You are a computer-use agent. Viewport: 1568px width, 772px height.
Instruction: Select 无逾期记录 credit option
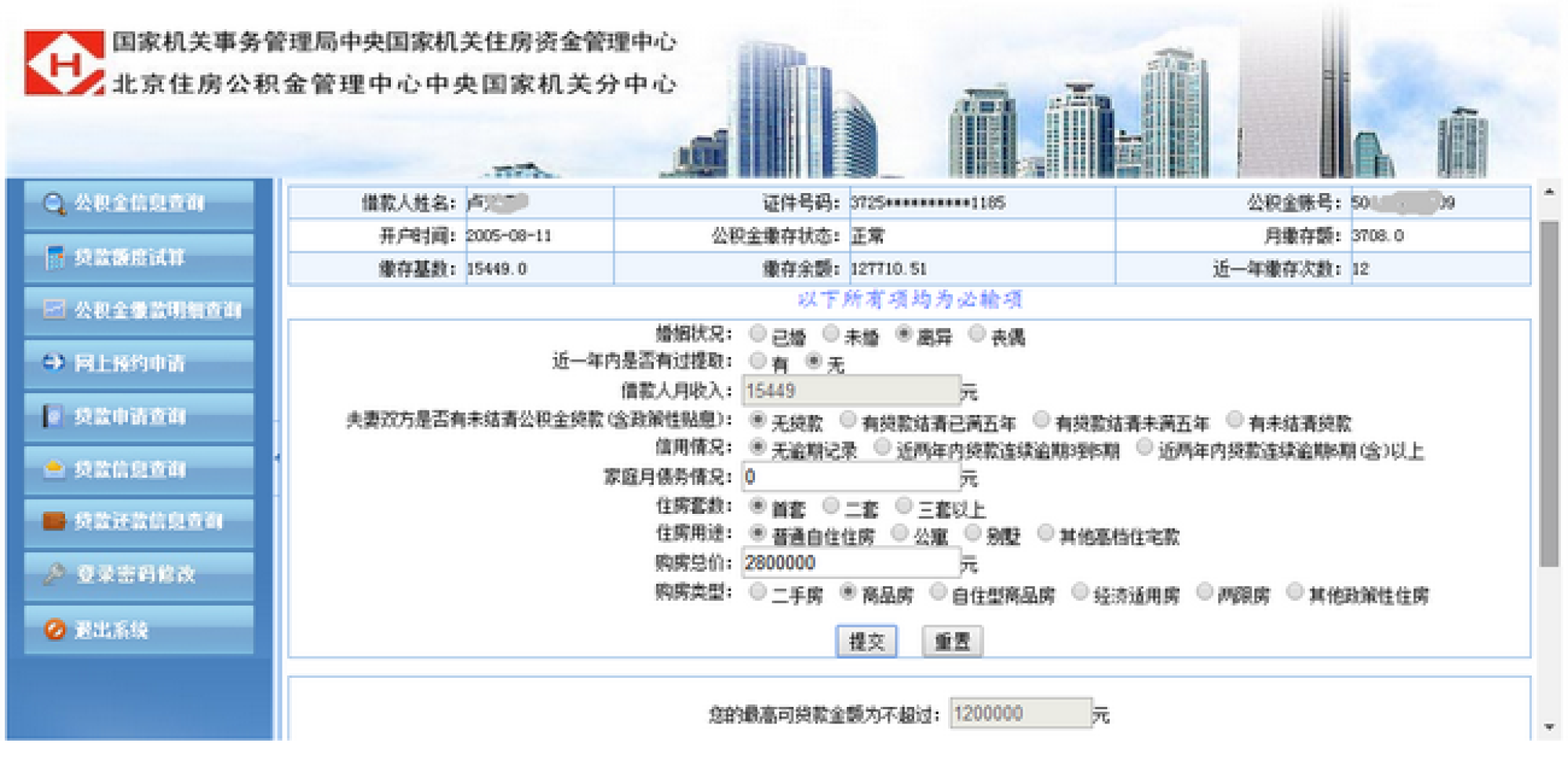[x=757, y=448]
